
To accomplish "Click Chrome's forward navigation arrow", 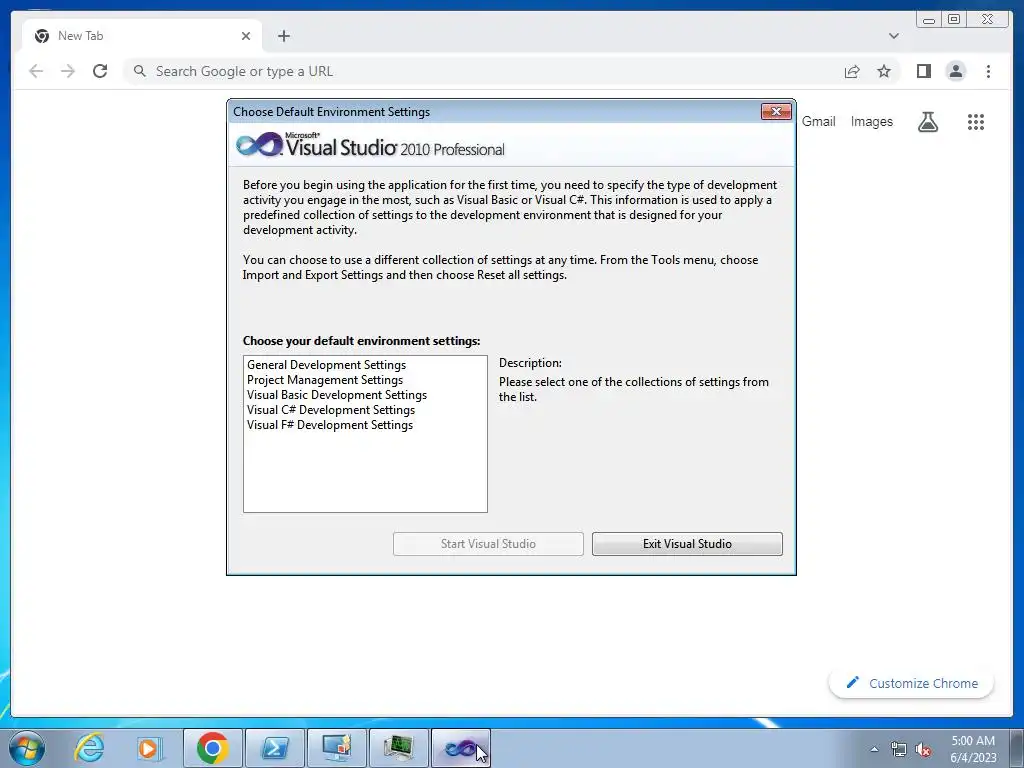I will tap(68, 71).
